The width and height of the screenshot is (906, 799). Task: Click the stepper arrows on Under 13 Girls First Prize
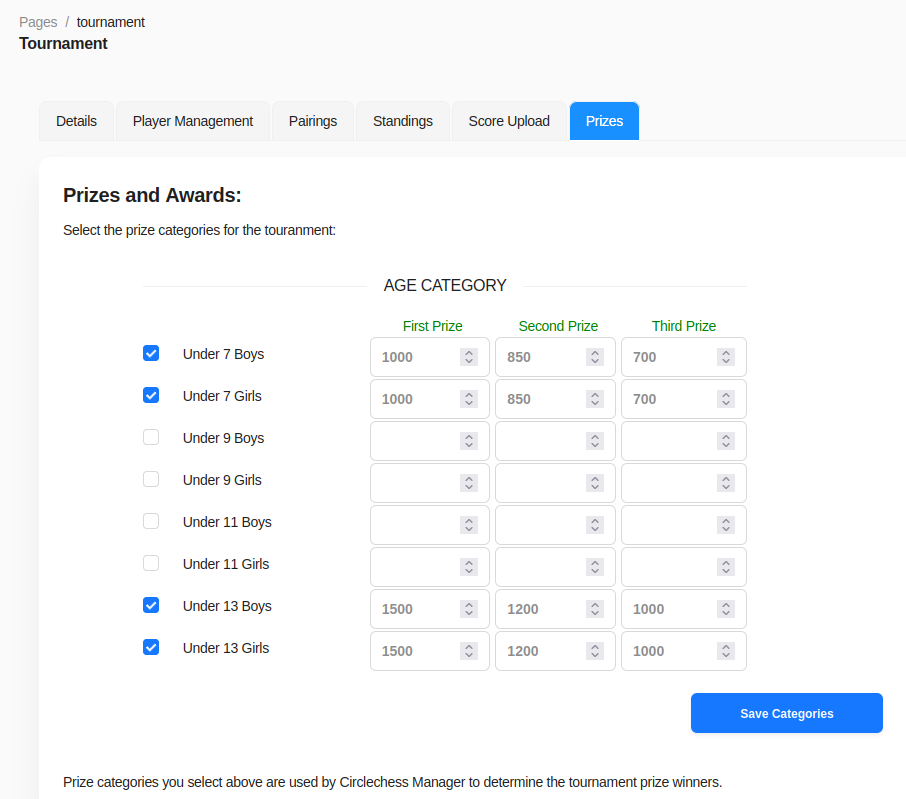[469, 651]
